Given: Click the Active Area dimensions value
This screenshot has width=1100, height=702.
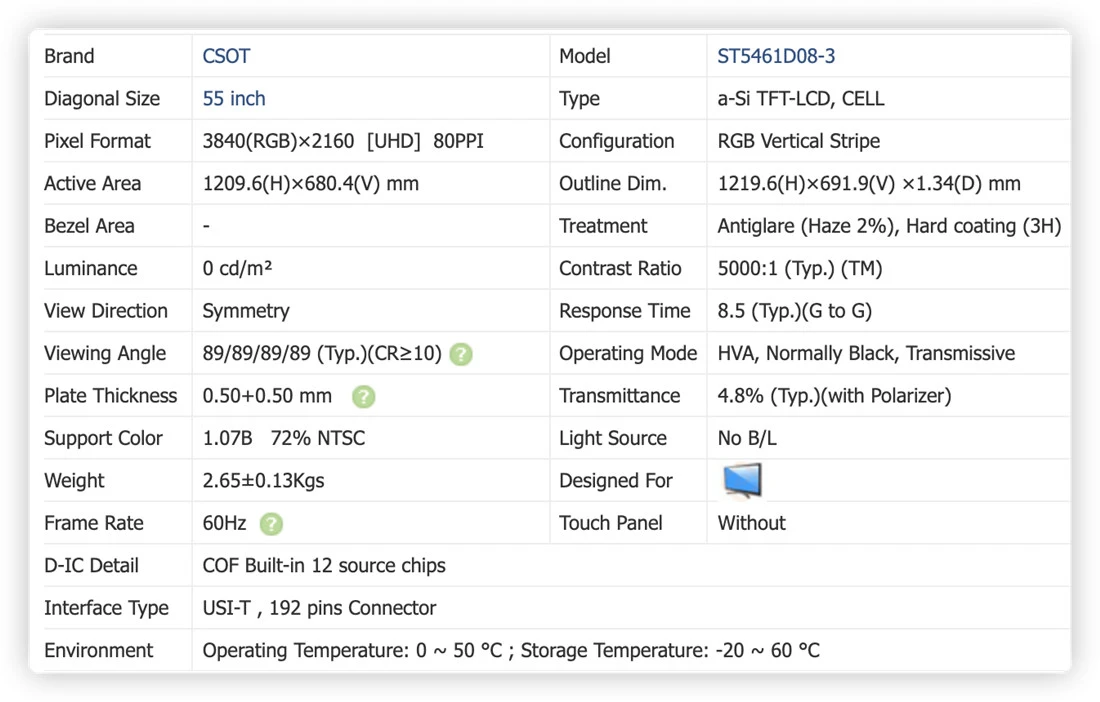Looking at the screenshot, I should pyautogui.click(x=310, y=184).
